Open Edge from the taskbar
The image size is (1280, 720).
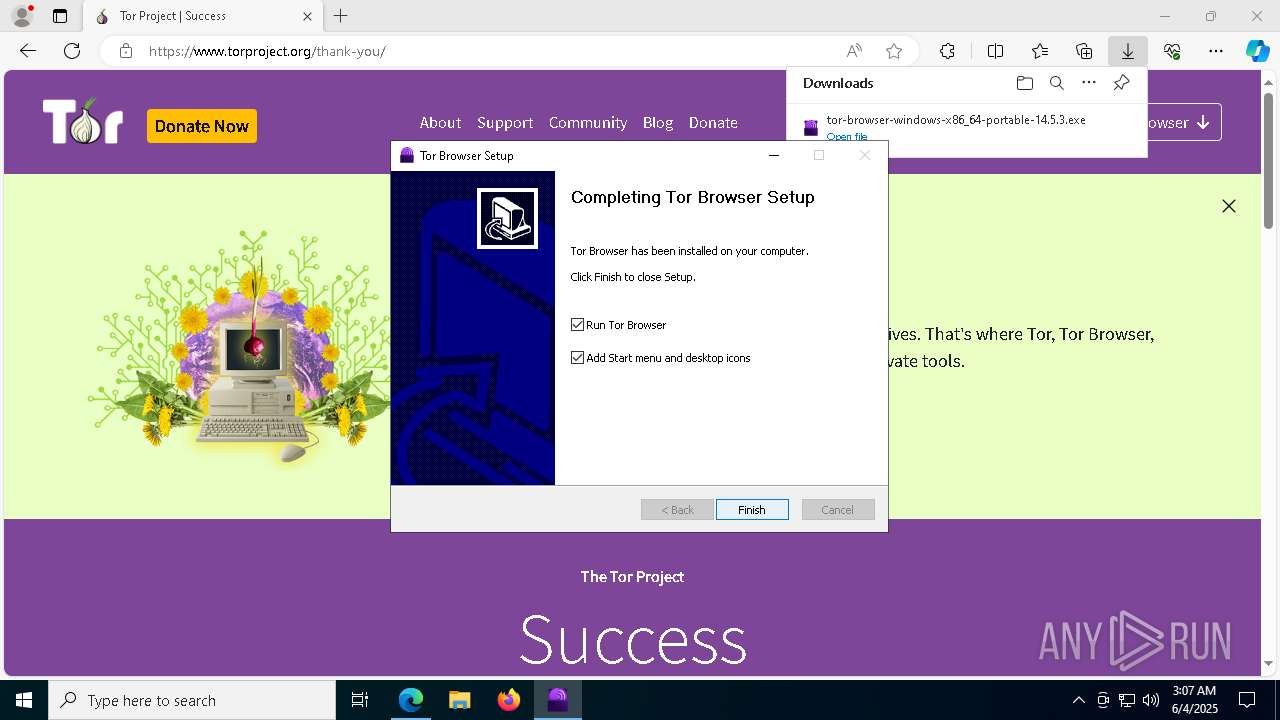(411, 700)
